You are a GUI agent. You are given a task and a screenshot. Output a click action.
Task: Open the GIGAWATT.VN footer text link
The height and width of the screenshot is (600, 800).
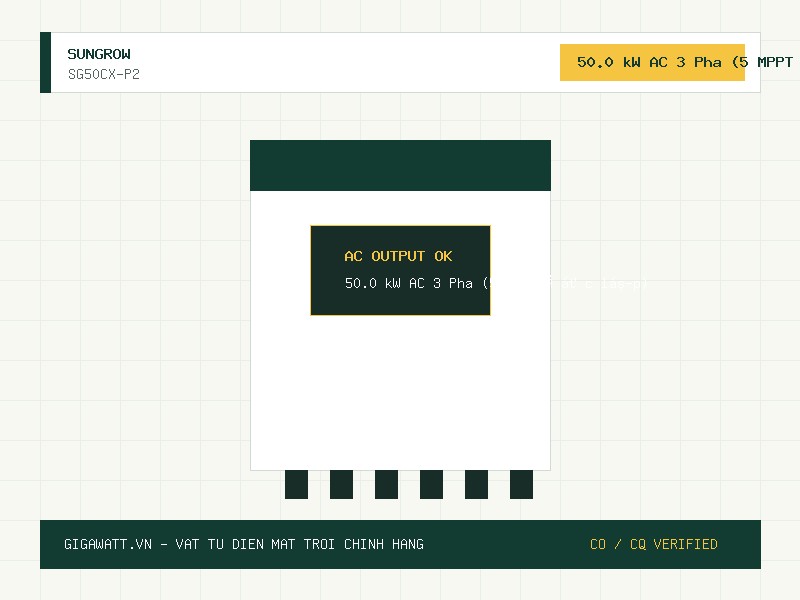108,544
